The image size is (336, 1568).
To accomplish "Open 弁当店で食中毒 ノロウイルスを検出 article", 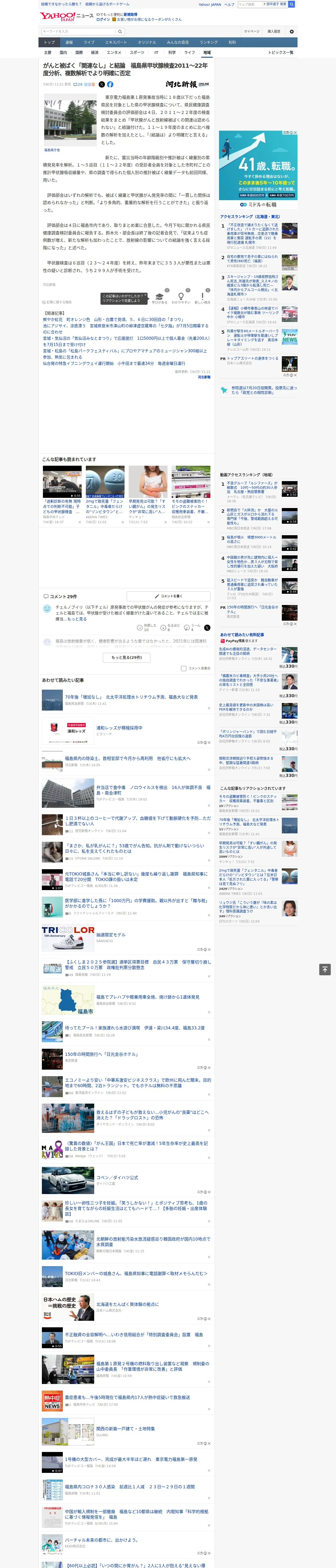I will click(x=153, y=790).
